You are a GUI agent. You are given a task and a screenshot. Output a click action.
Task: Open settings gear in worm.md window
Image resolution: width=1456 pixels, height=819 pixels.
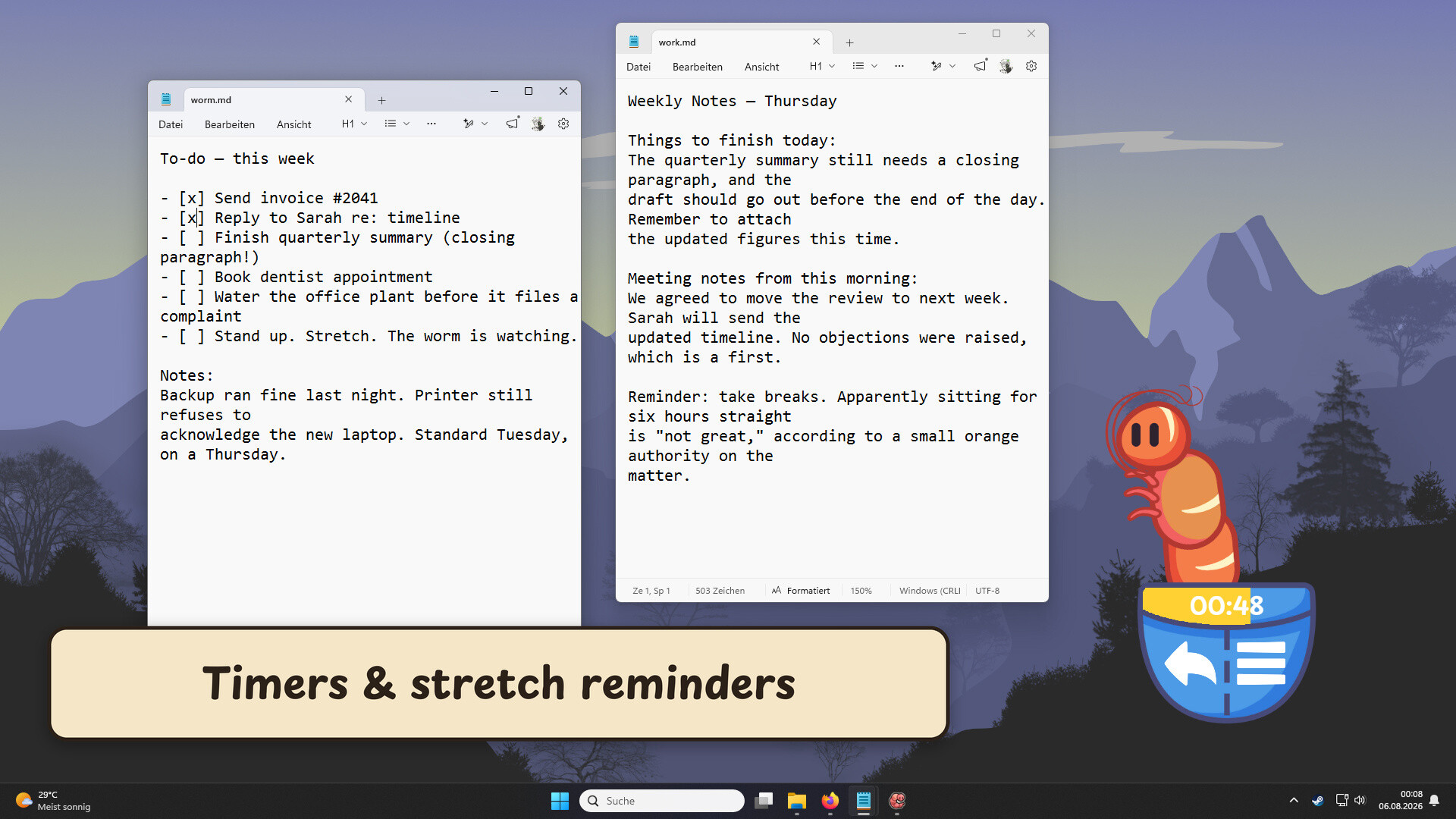(563, 124)
